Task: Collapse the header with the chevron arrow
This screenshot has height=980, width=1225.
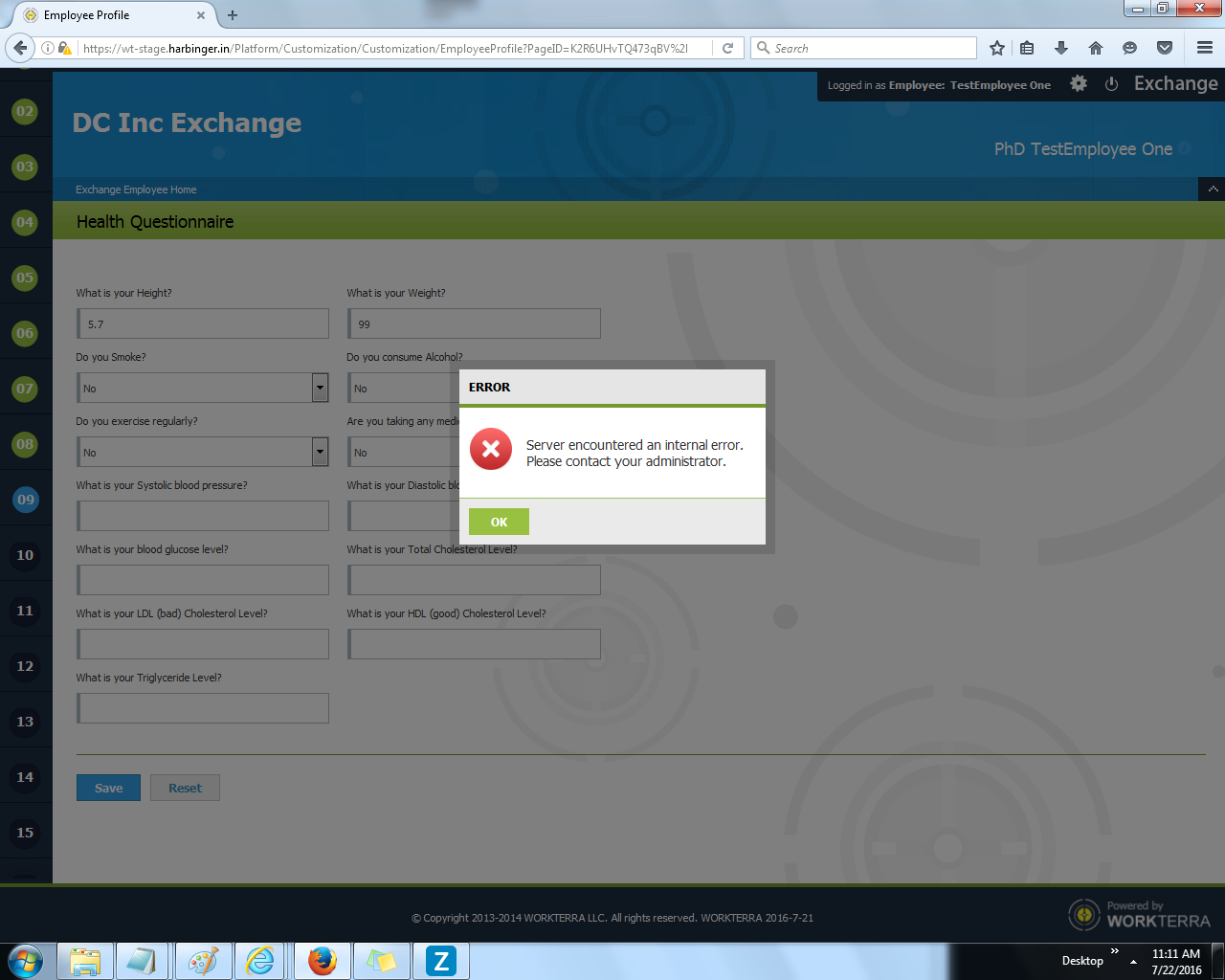Action: (x=1213, y=189)
